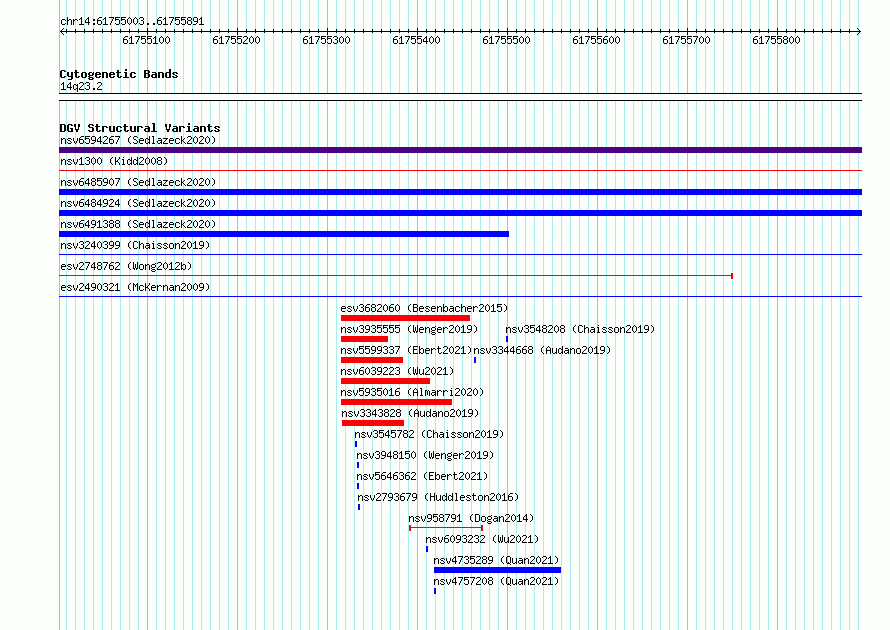Viewport: 890px width, 630px height.
Task: Select the nsv6484924 (Sedlazeck2020) label
Action: (138, 203)
